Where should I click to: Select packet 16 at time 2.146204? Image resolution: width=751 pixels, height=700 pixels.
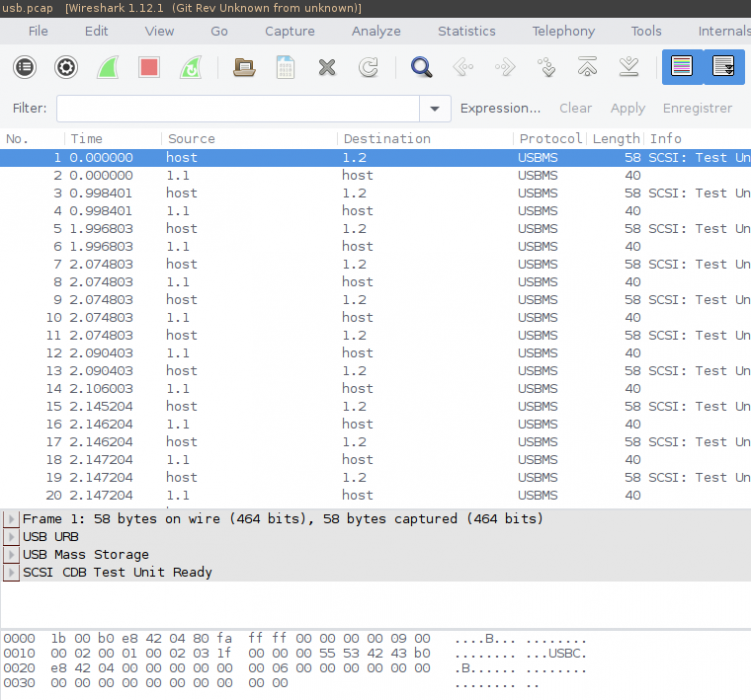click(x=376, y=424)
